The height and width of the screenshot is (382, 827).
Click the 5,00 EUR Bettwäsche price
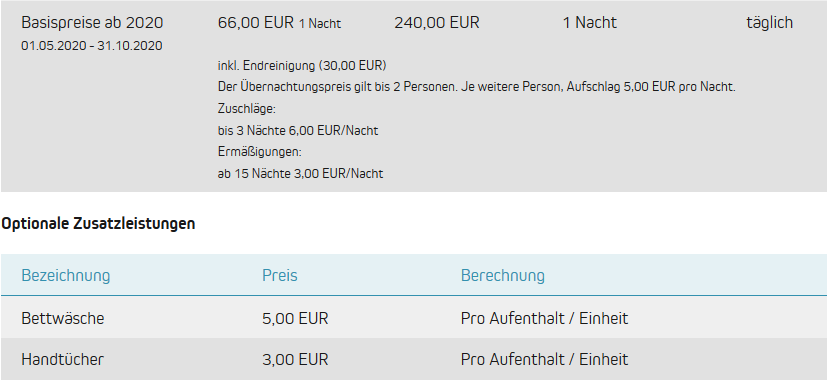tap(295, 319)
